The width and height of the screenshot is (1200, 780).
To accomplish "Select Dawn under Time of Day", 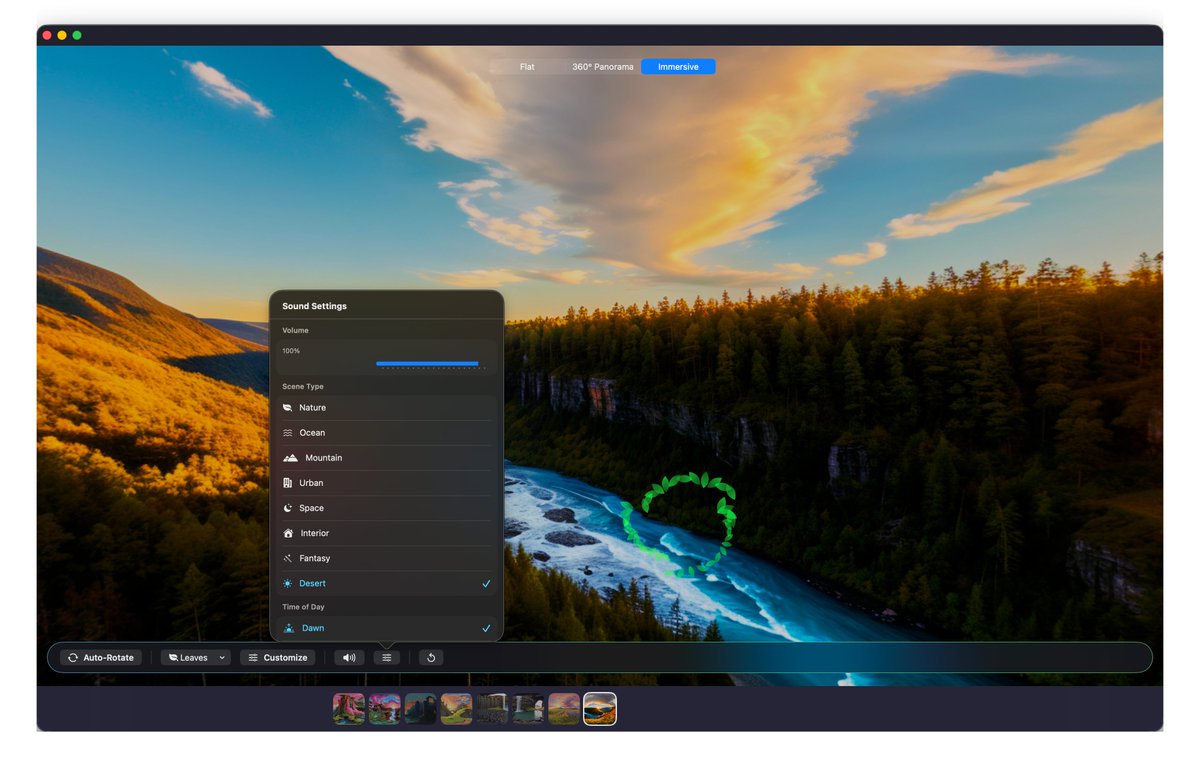I will tap(387, 628).
